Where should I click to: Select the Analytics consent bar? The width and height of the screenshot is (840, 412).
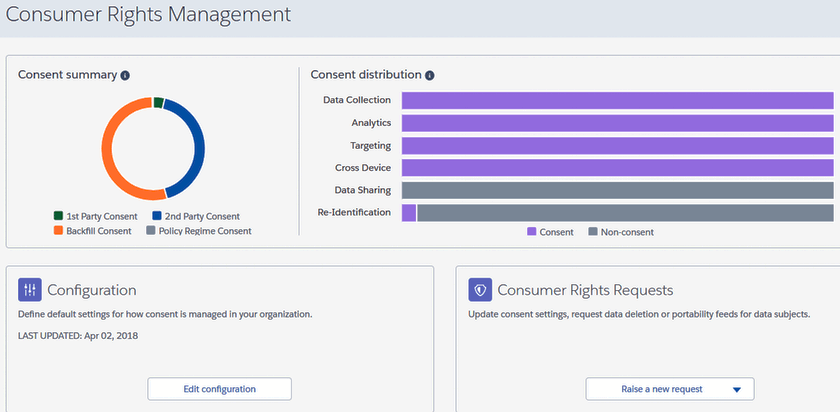point(617,123)
